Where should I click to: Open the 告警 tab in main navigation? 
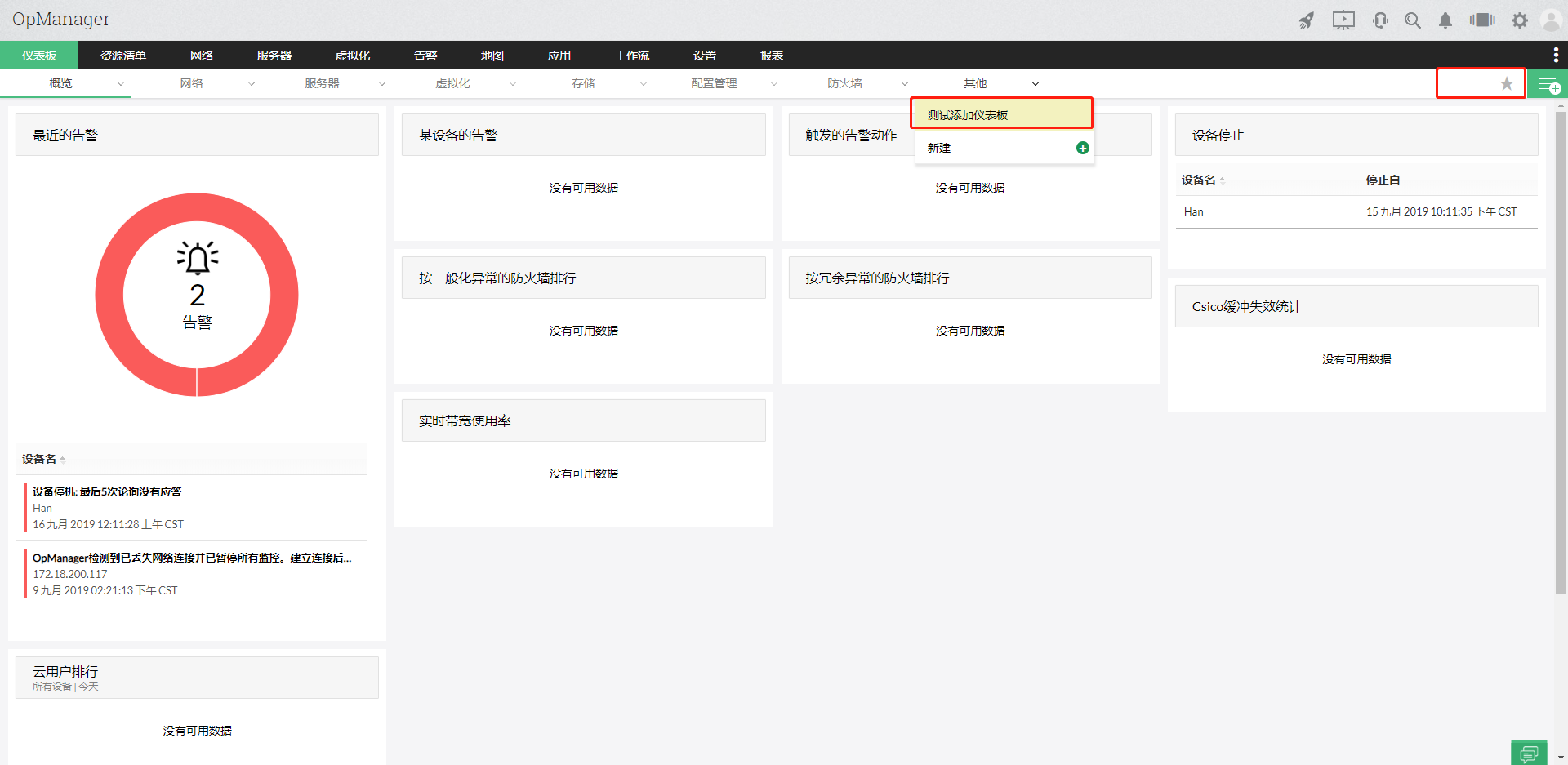425,56
